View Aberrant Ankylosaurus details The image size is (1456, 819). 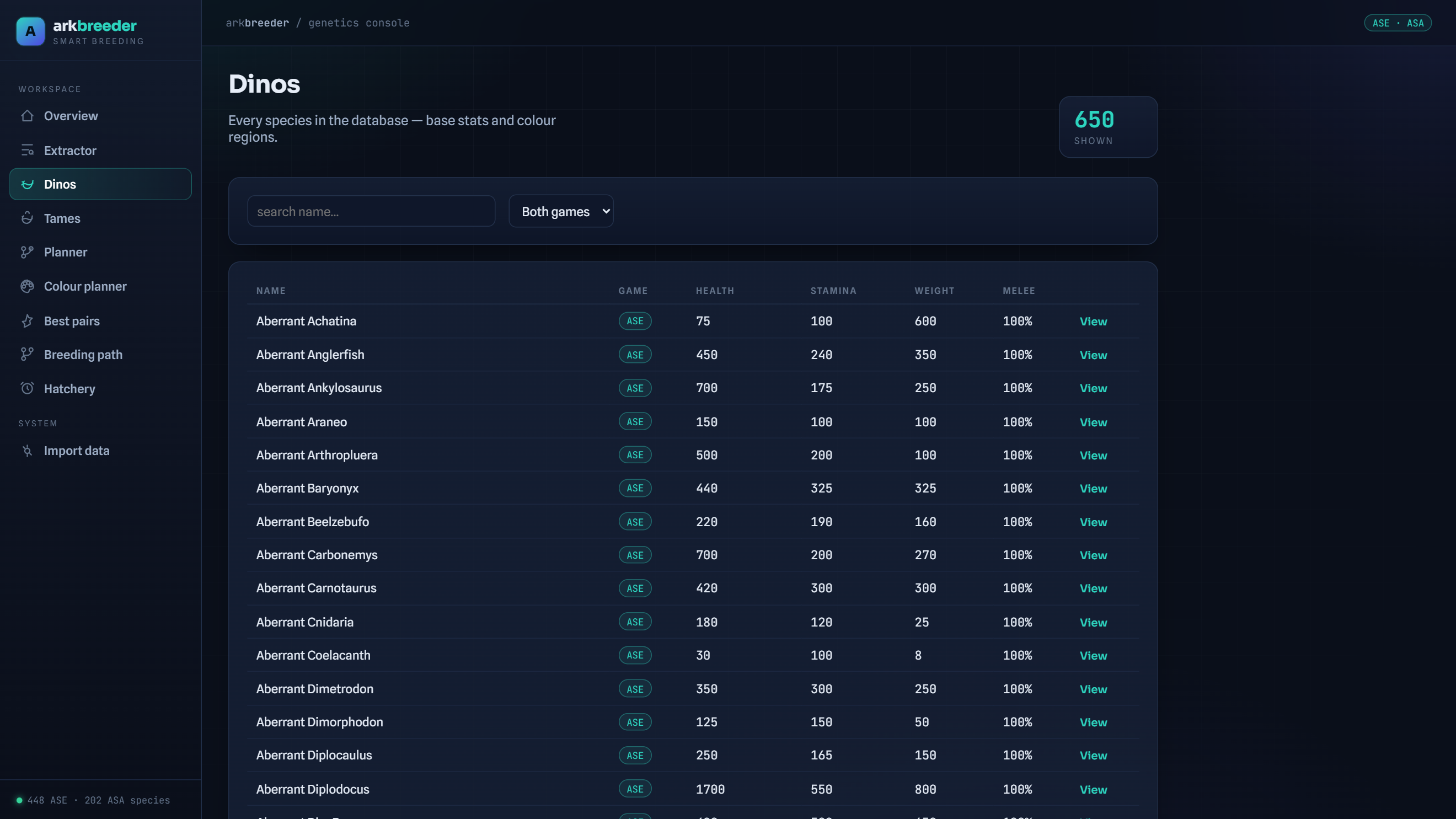coord(1093,388)
